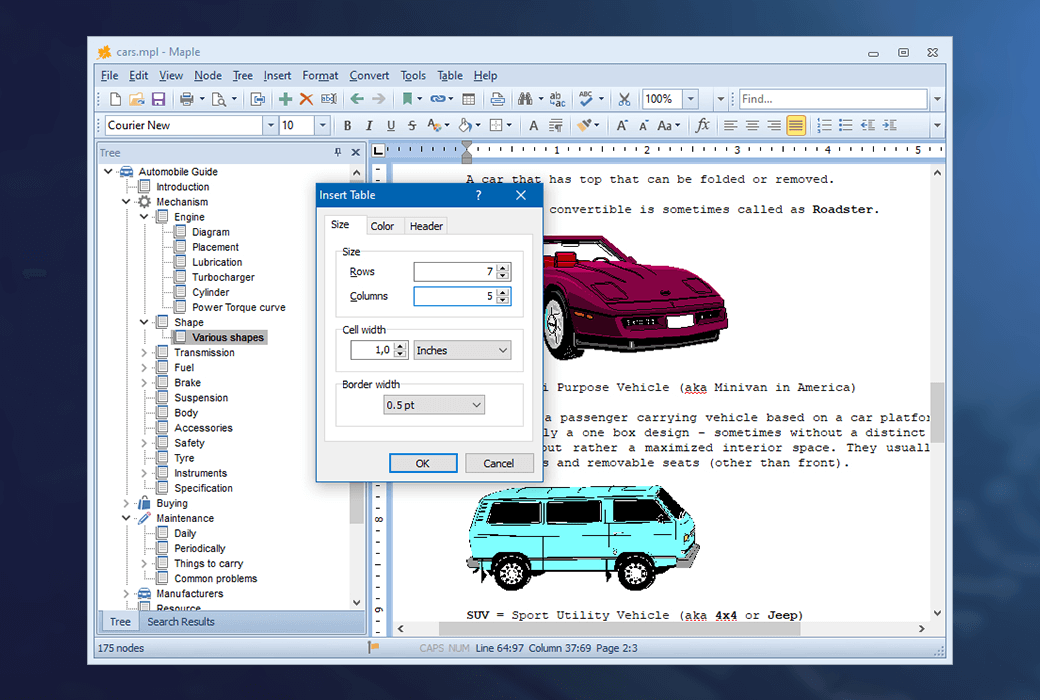Click the replace 'ab ac' icon
The image size is (1040, 700).
point(558,100)
